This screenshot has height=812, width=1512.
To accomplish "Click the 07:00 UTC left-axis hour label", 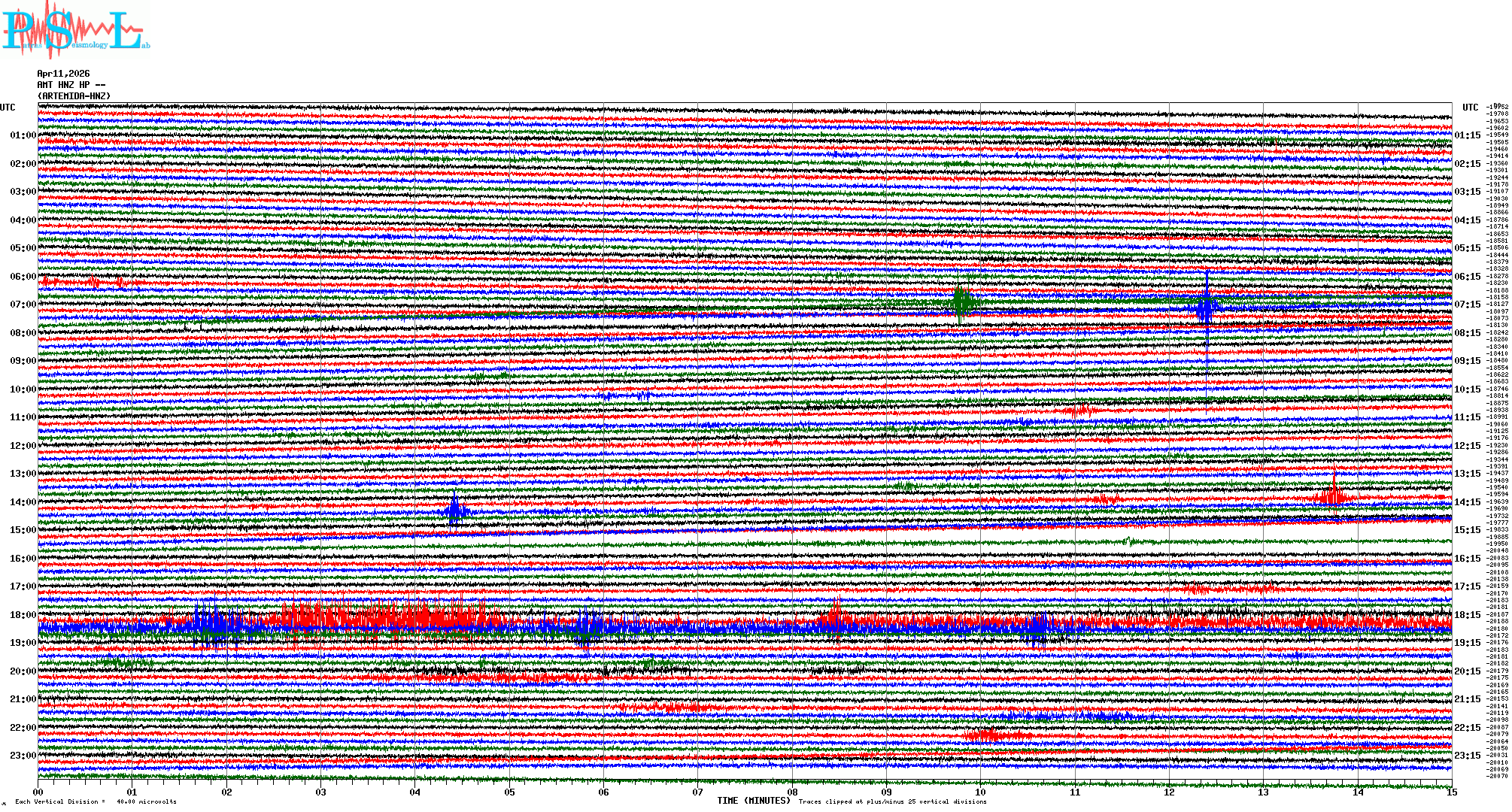I will coord(23,304).
